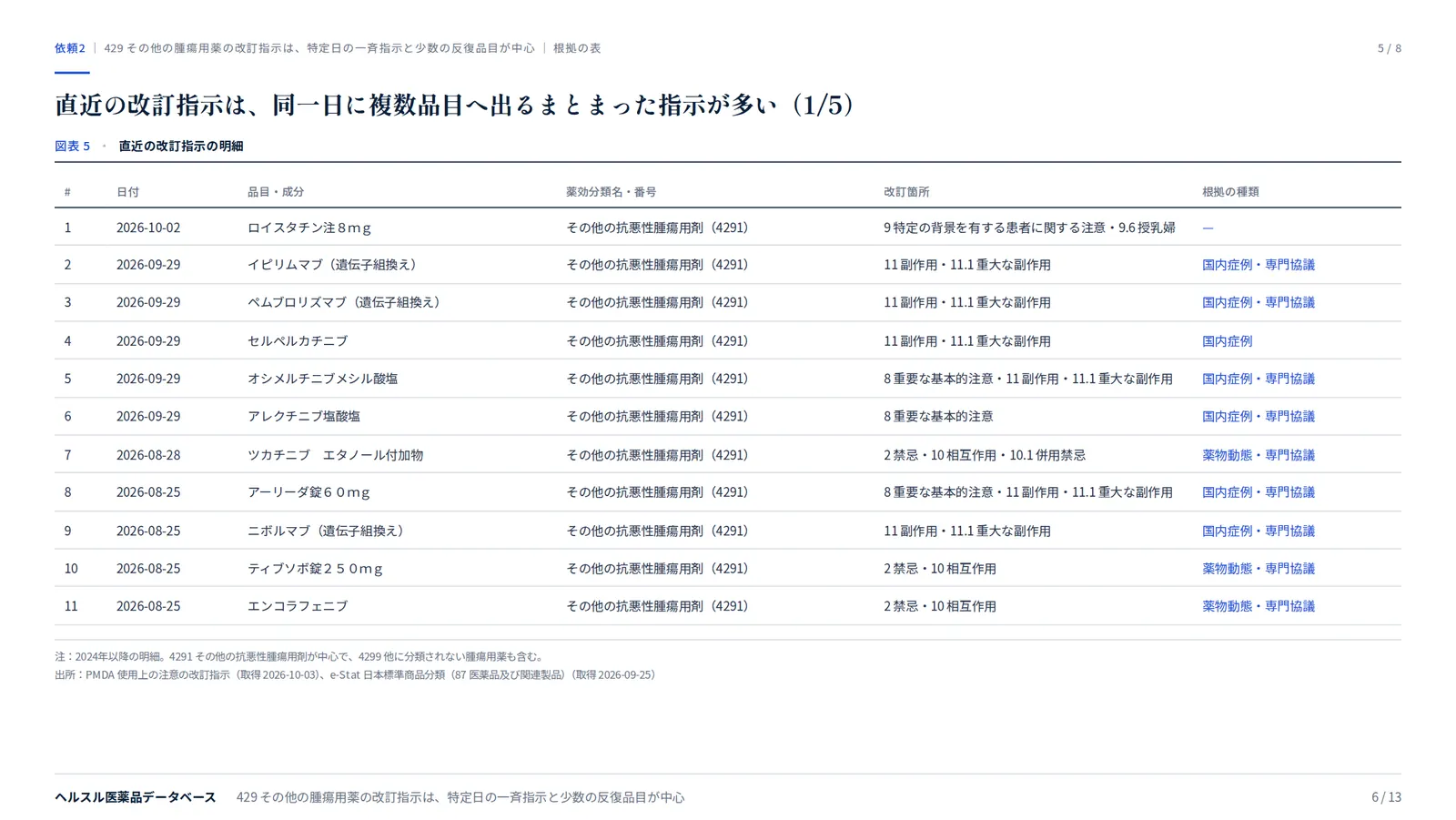1456x820 pixels.
Task: Select ツカチニブ エタノール付加物 cell
Action: 335,455
